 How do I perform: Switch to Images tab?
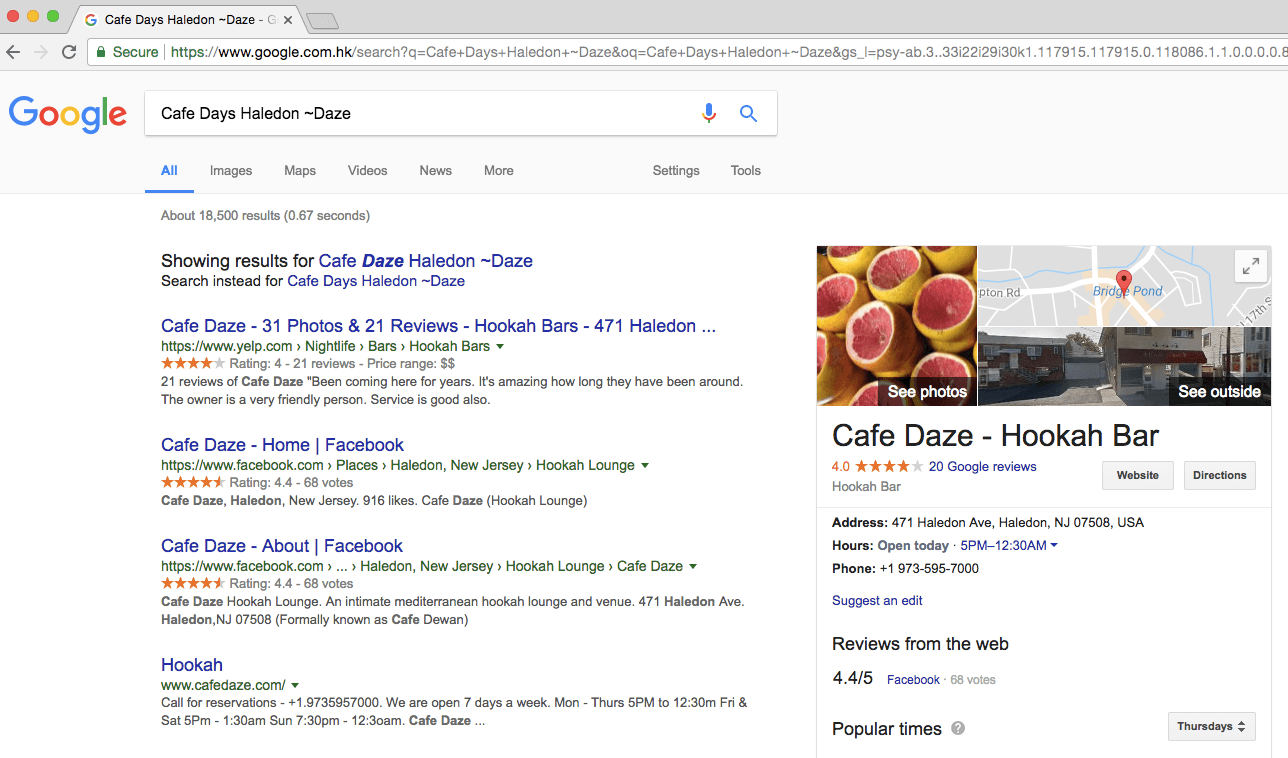(231, 170)
